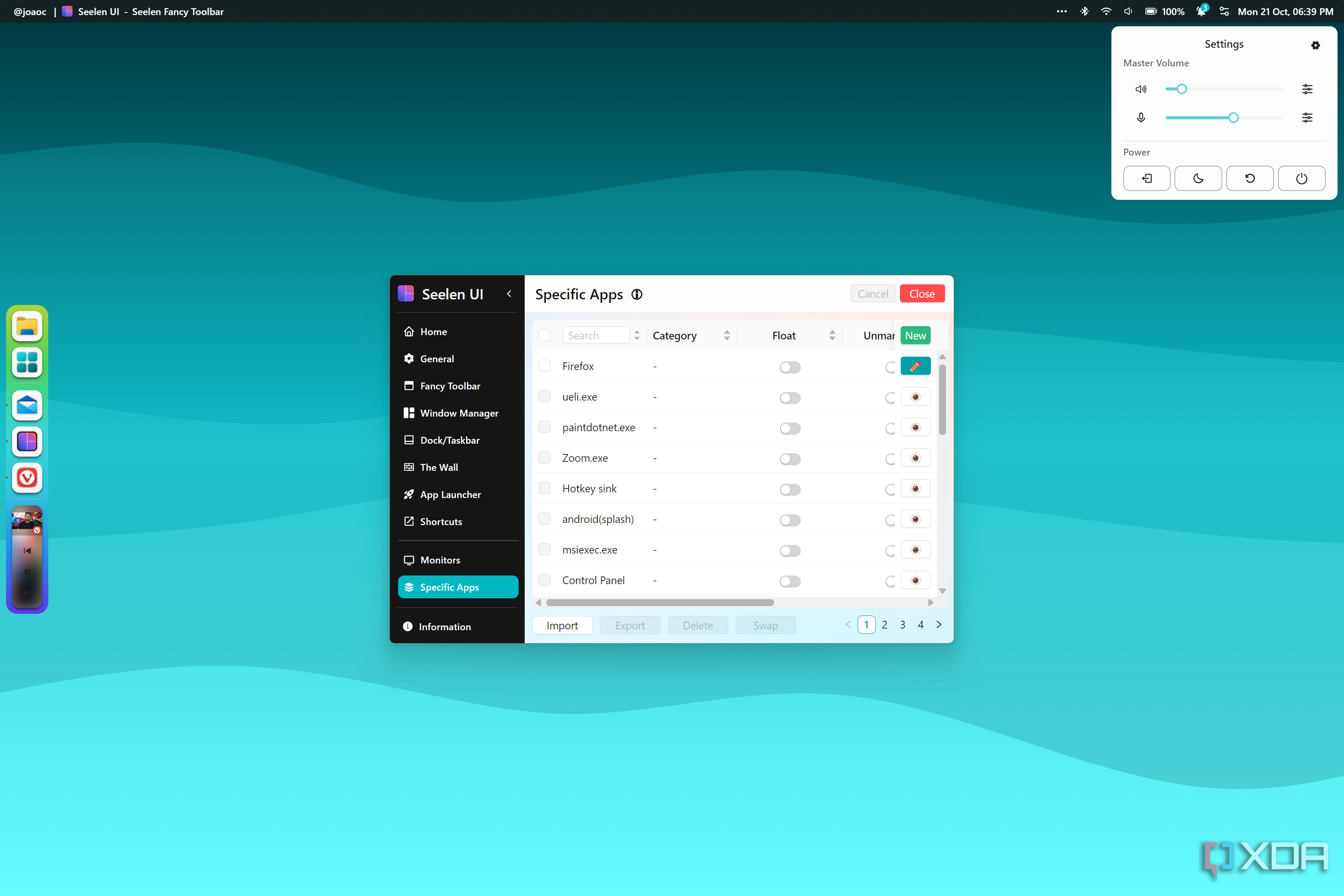The image size is (1344, 896).
Task: Open the Category column sorter
Action: (727, 336)
